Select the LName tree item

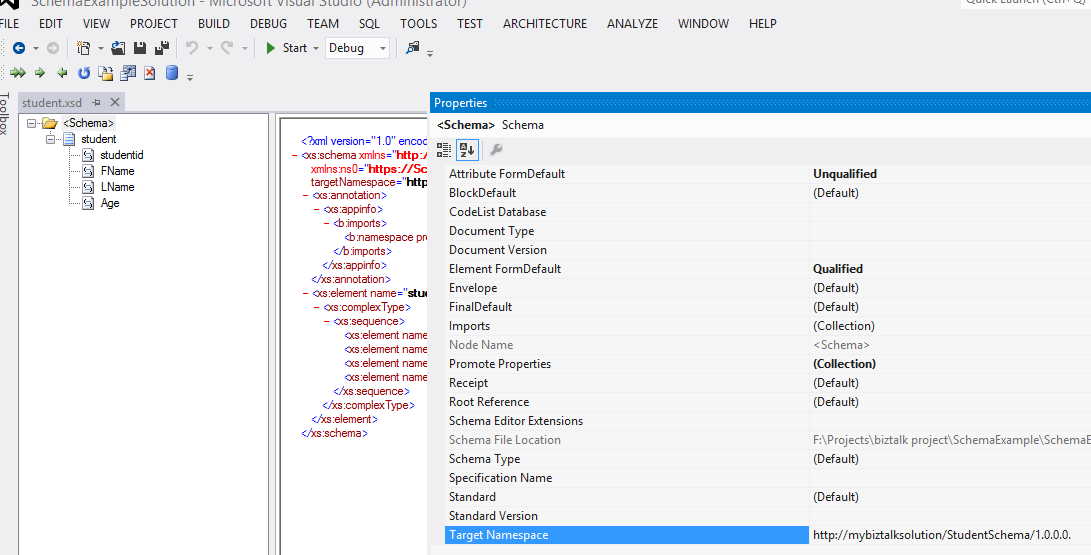click(118, 187)
